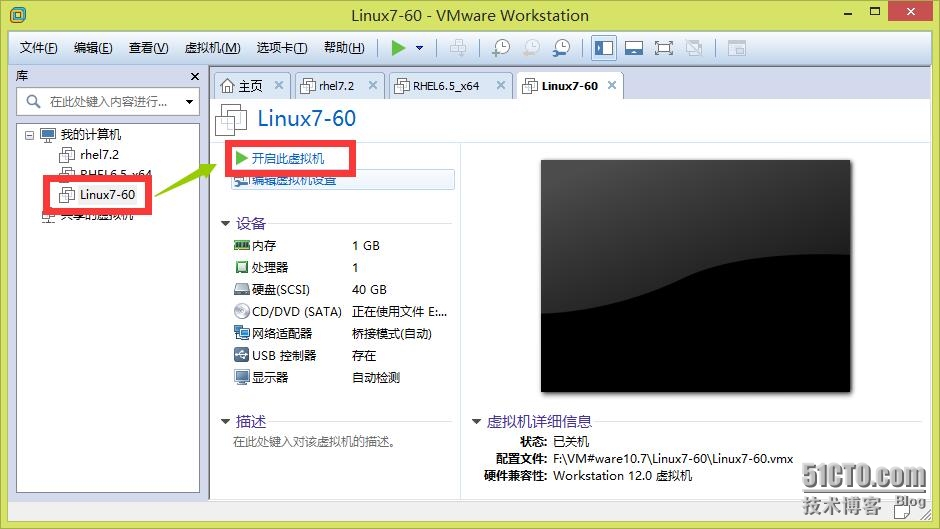Screen dimensions: 940x529
Task: Open the 帮助(H) menu
Action: click(x=344, y=48)
